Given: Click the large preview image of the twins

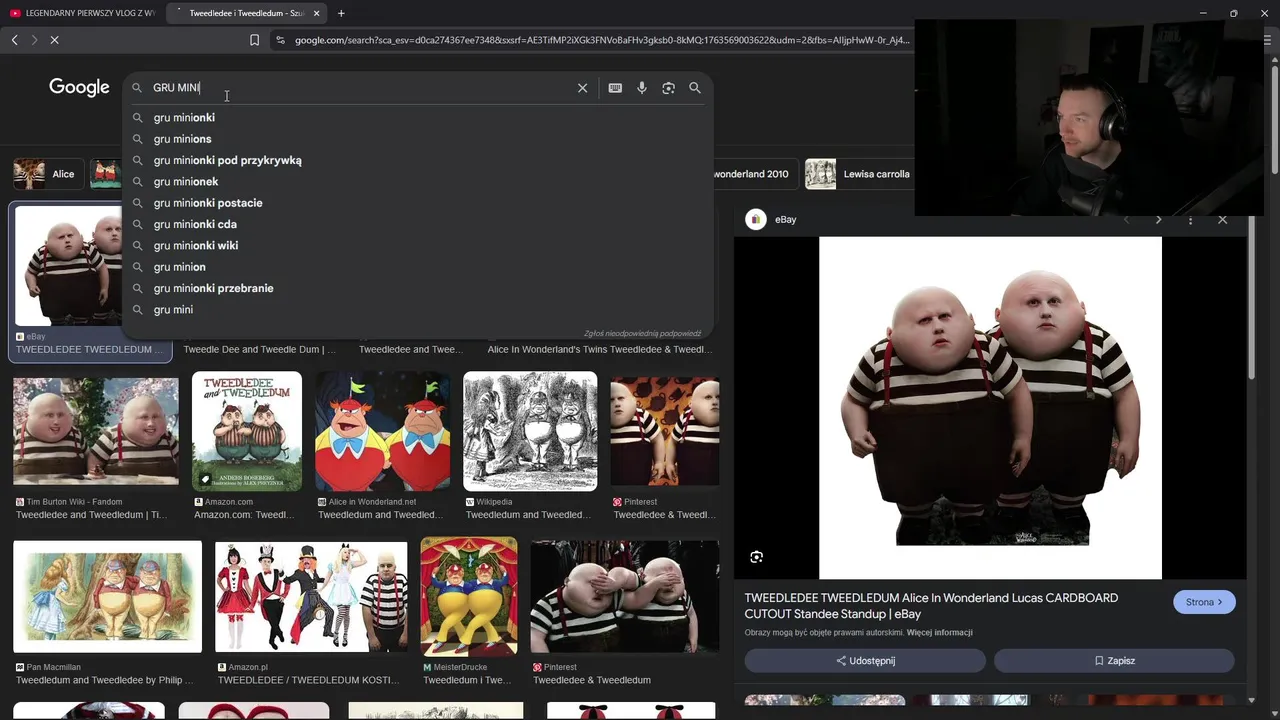Looking at the screenshot, I should 990,408.
